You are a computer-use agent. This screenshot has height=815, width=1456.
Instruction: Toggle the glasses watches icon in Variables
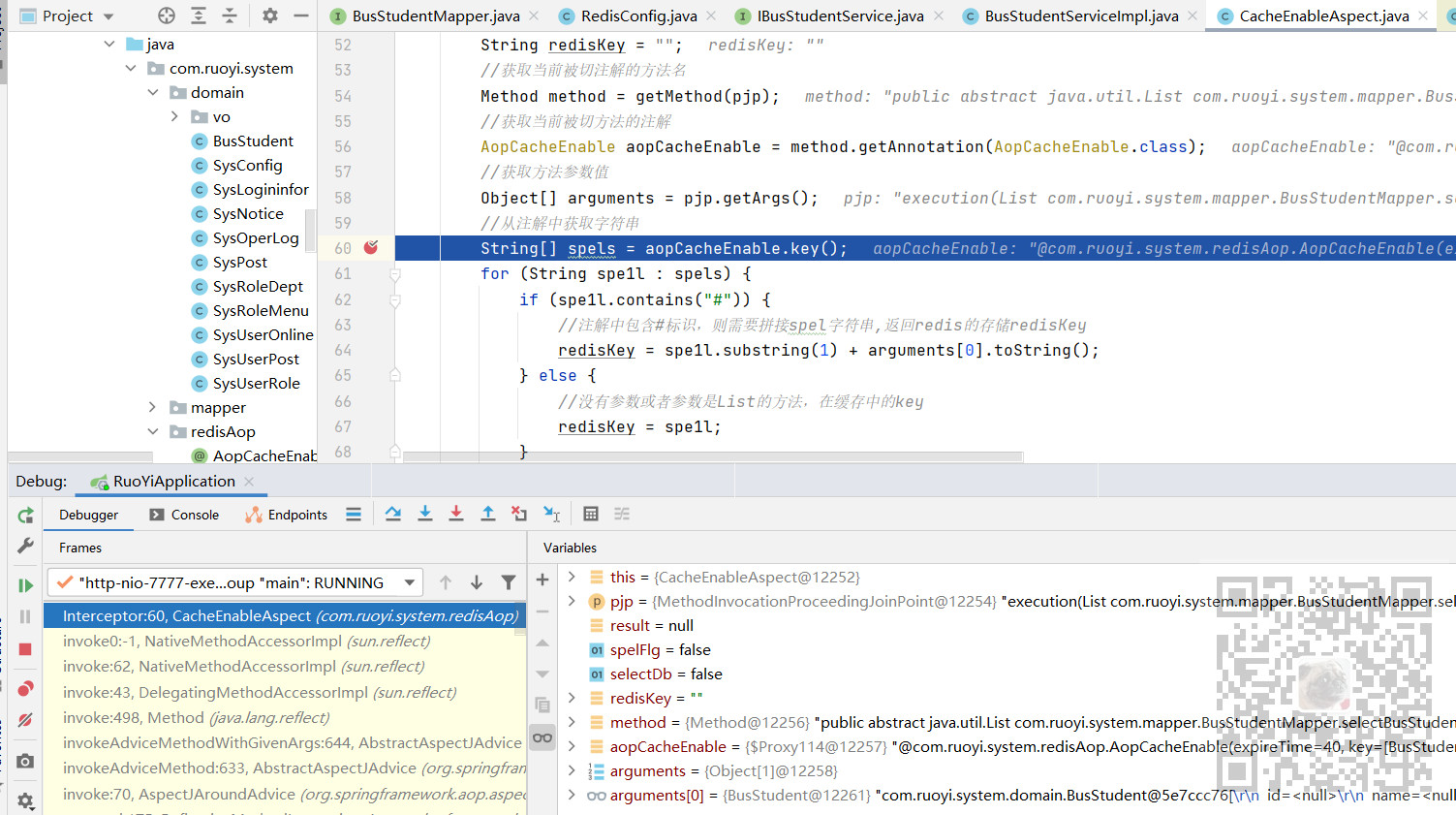542,737
